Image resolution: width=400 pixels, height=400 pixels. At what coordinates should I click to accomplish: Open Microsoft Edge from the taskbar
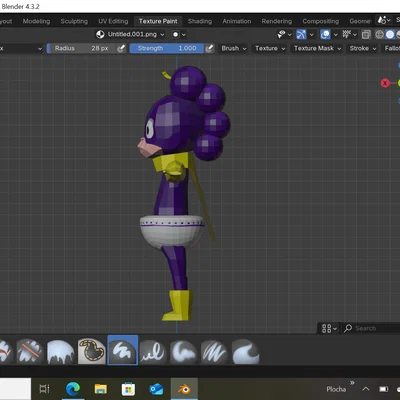click(73, 389)
